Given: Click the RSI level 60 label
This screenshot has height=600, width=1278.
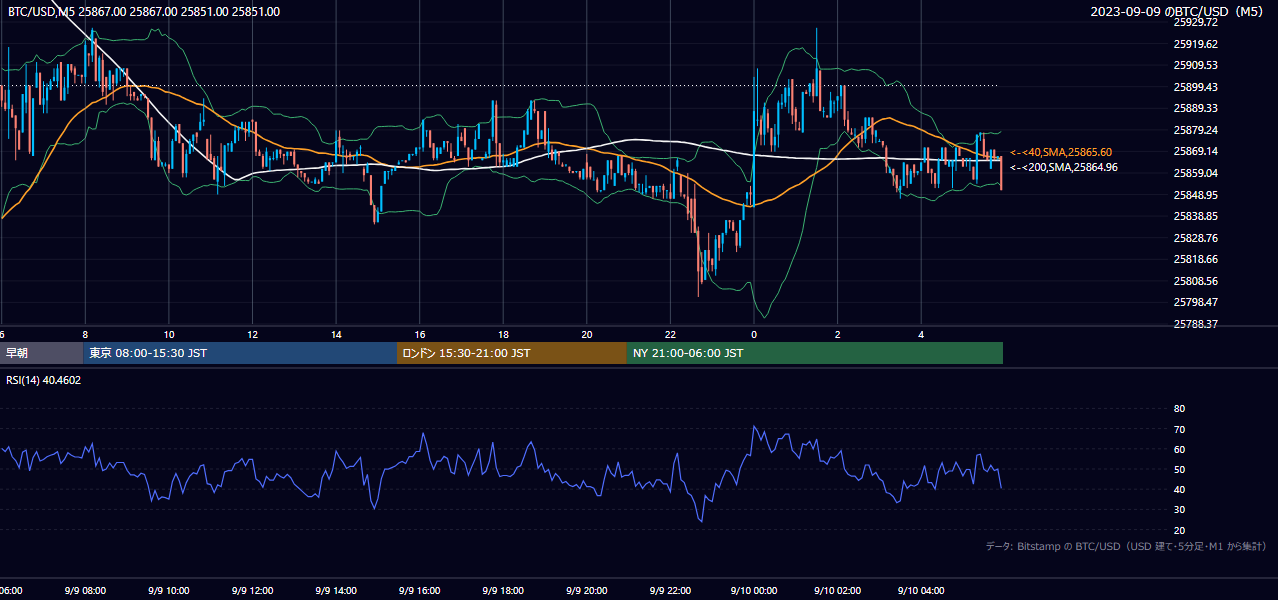Looking at the screenshot, I should coord(1179,449).
